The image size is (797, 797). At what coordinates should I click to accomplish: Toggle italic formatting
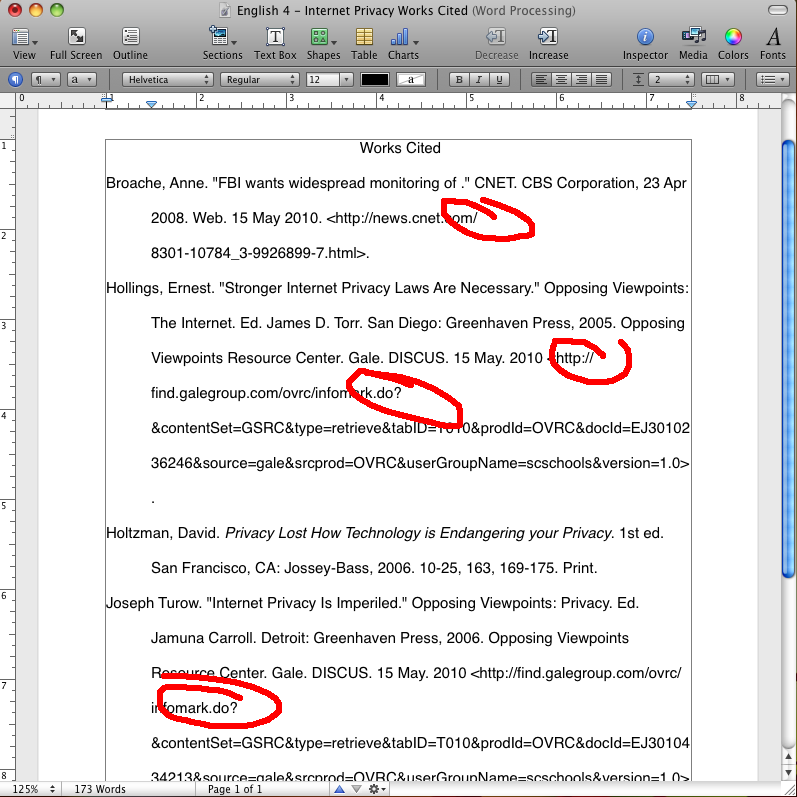click(479, 80)
